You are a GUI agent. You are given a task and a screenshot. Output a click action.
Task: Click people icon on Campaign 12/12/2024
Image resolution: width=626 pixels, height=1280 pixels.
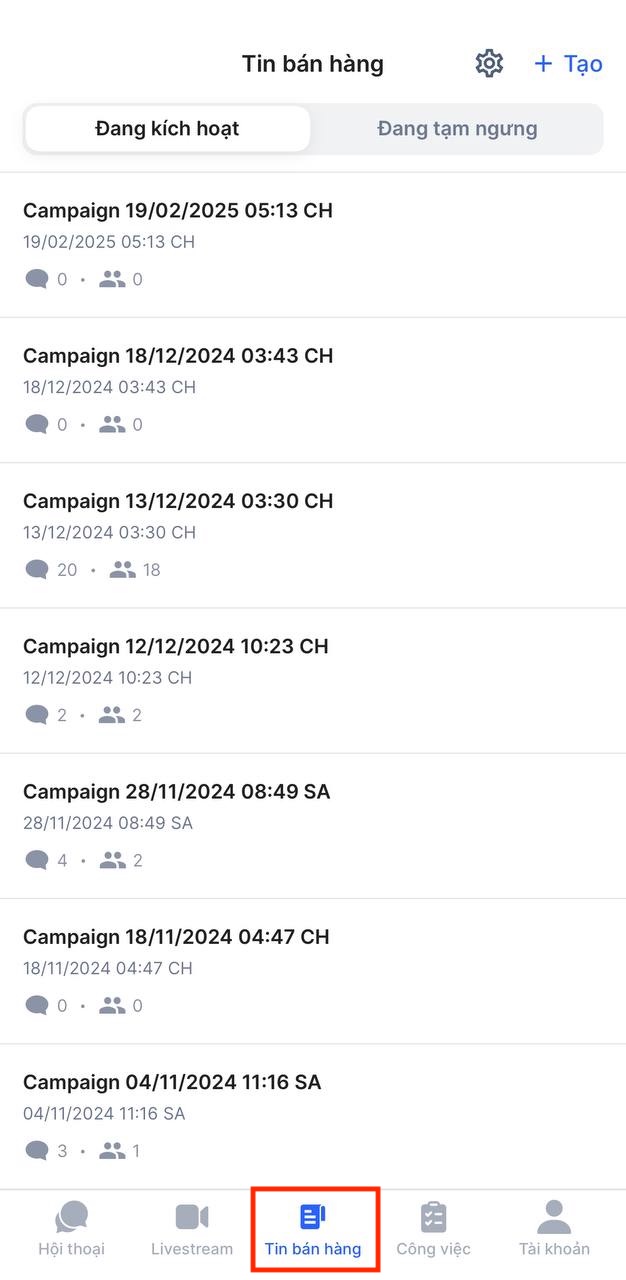(112, 715)
